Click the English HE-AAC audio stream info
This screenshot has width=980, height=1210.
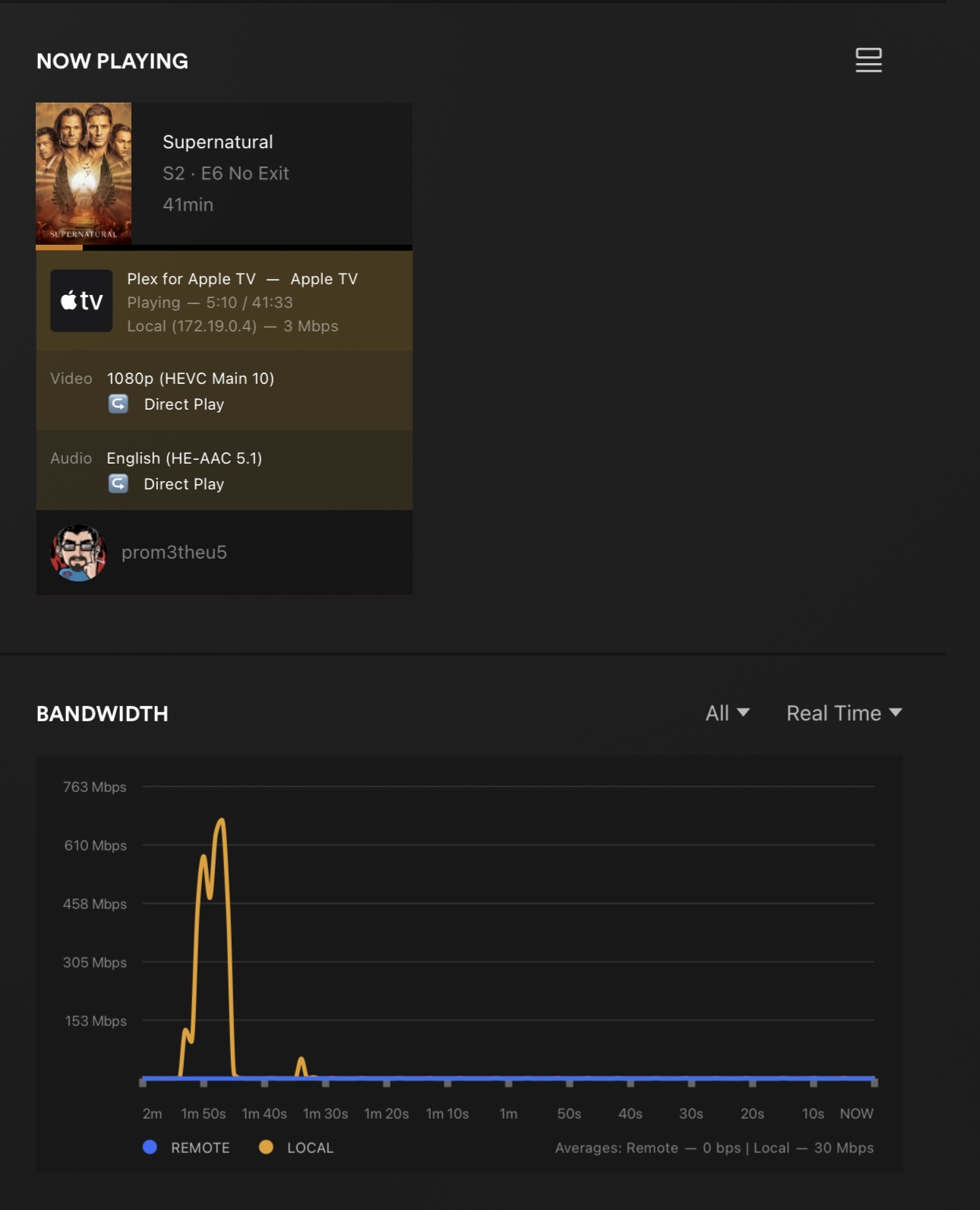point(184,458)
